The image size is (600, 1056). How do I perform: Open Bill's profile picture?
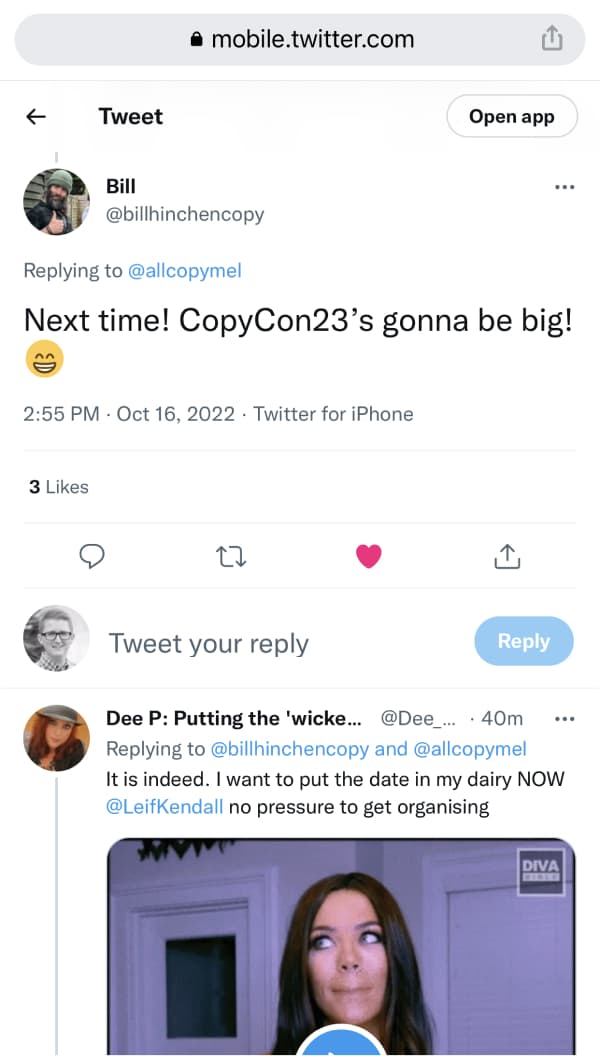(x=57, y=202)
